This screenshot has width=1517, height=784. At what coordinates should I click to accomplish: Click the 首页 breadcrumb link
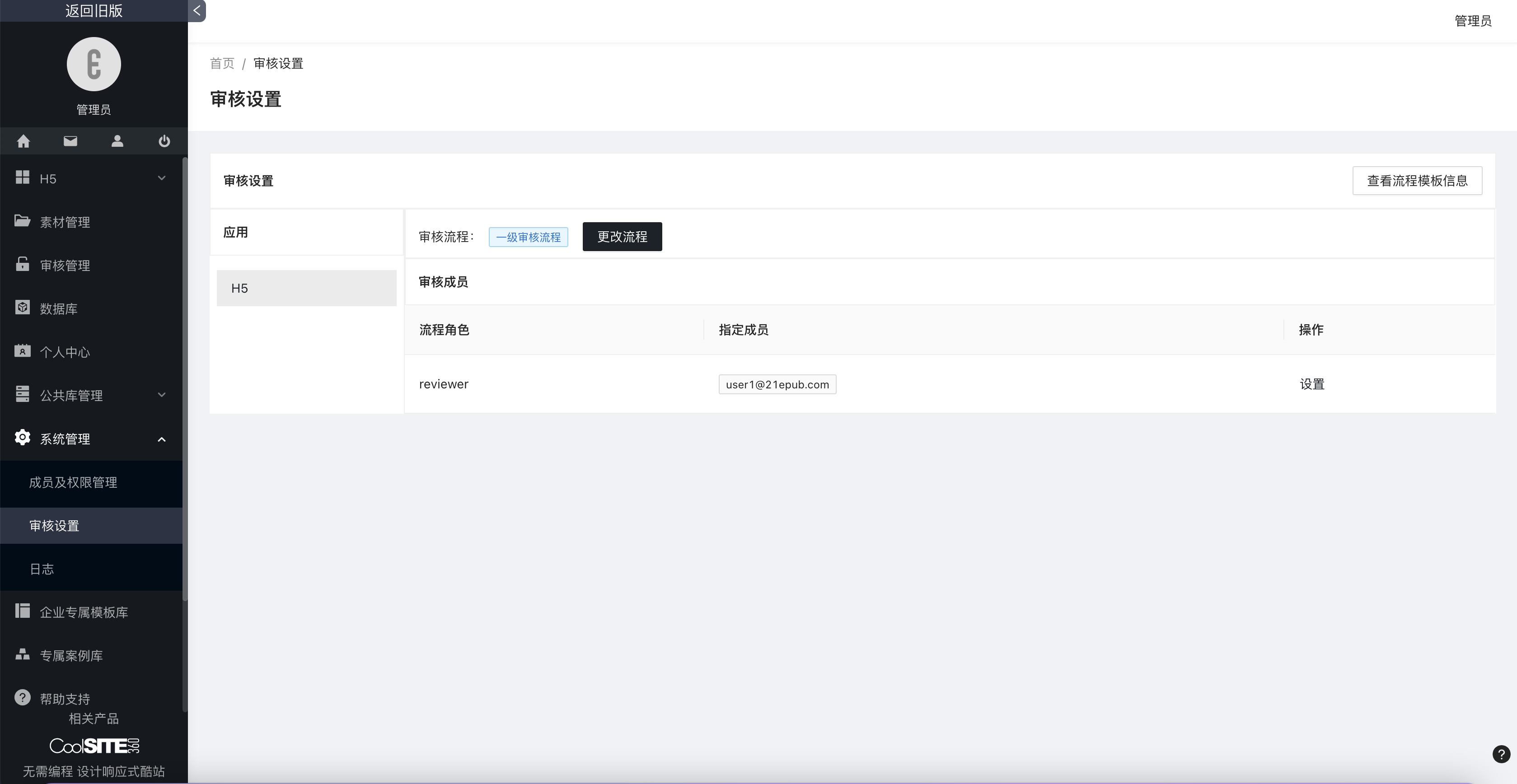pos(222,64)
